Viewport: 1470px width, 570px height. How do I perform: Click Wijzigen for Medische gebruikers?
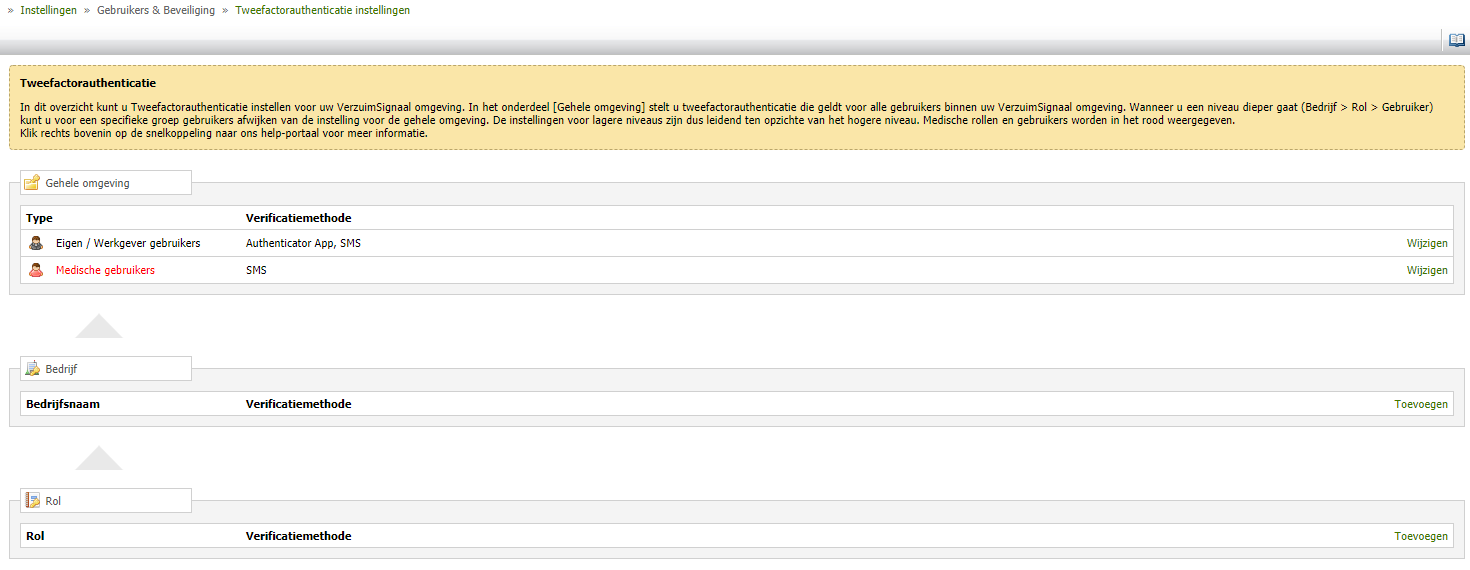1427,270
